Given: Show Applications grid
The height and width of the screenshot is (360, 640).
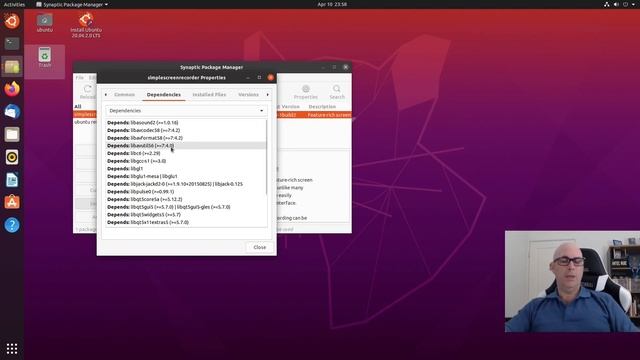Looking at the screenshot, I should (x=12, y=348).
